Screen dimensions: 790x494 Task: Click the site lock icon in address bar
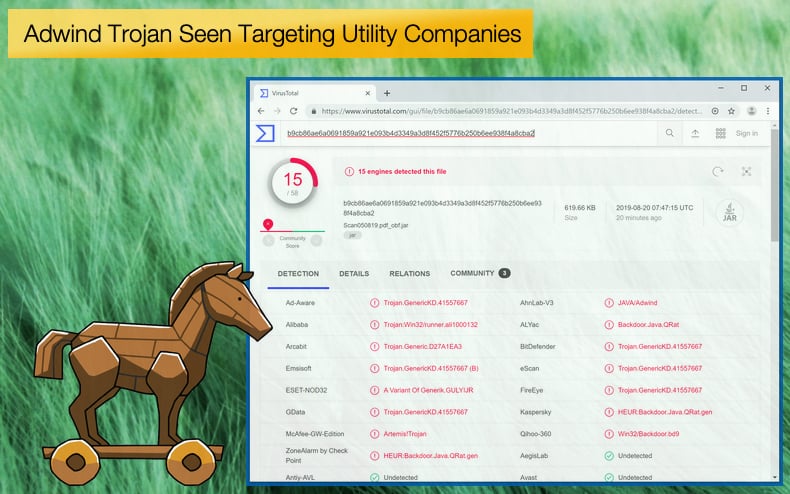(313, 111)
